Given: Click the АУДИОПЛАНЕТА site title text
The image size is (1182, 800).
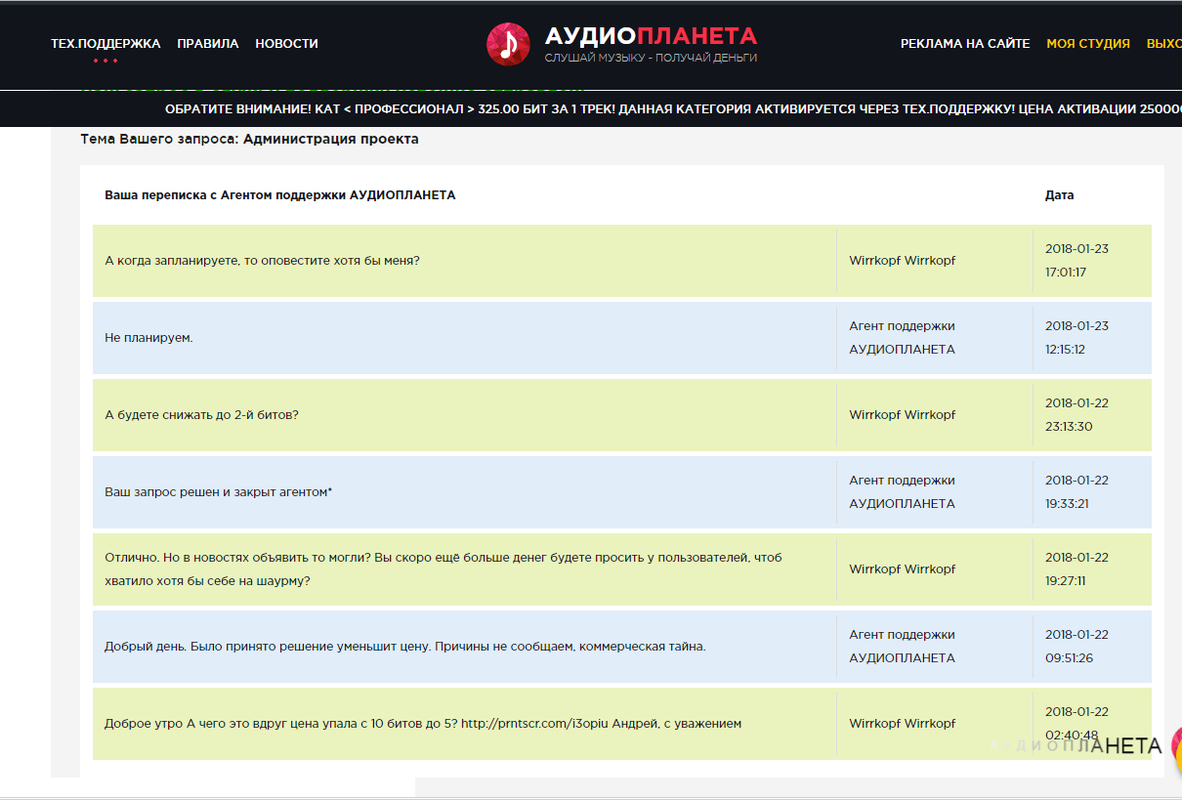Looking at the screenshot, I should pyautogui.click(x=651, y=35).
